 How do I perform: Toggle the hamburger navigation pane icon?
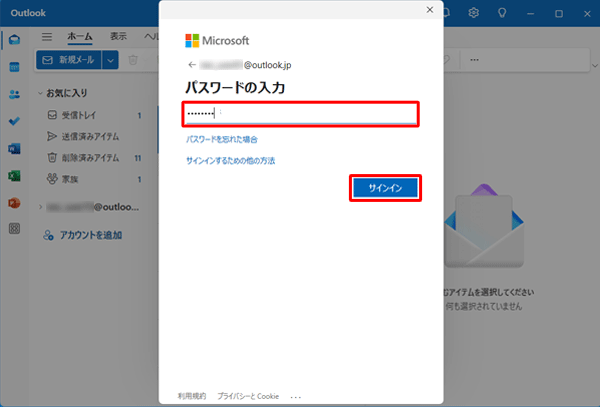pyautogui.click(x=47, y=37)
